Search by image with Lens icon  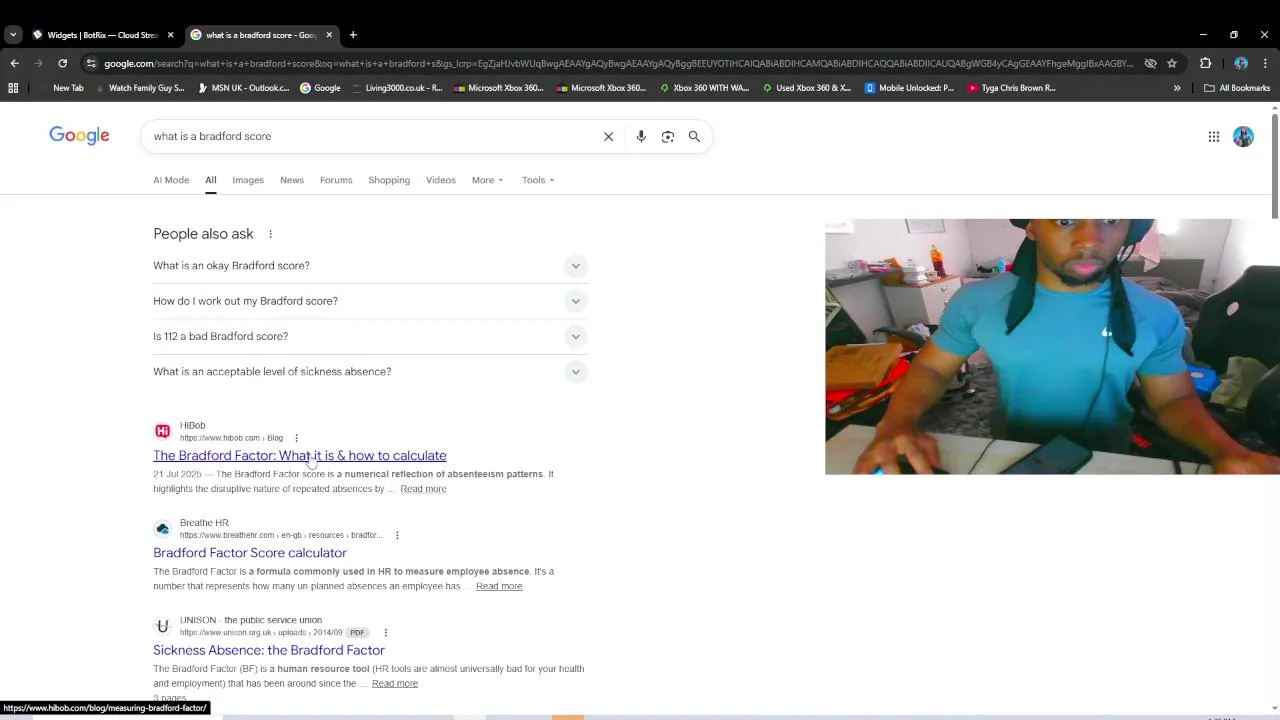click(668, 136)
